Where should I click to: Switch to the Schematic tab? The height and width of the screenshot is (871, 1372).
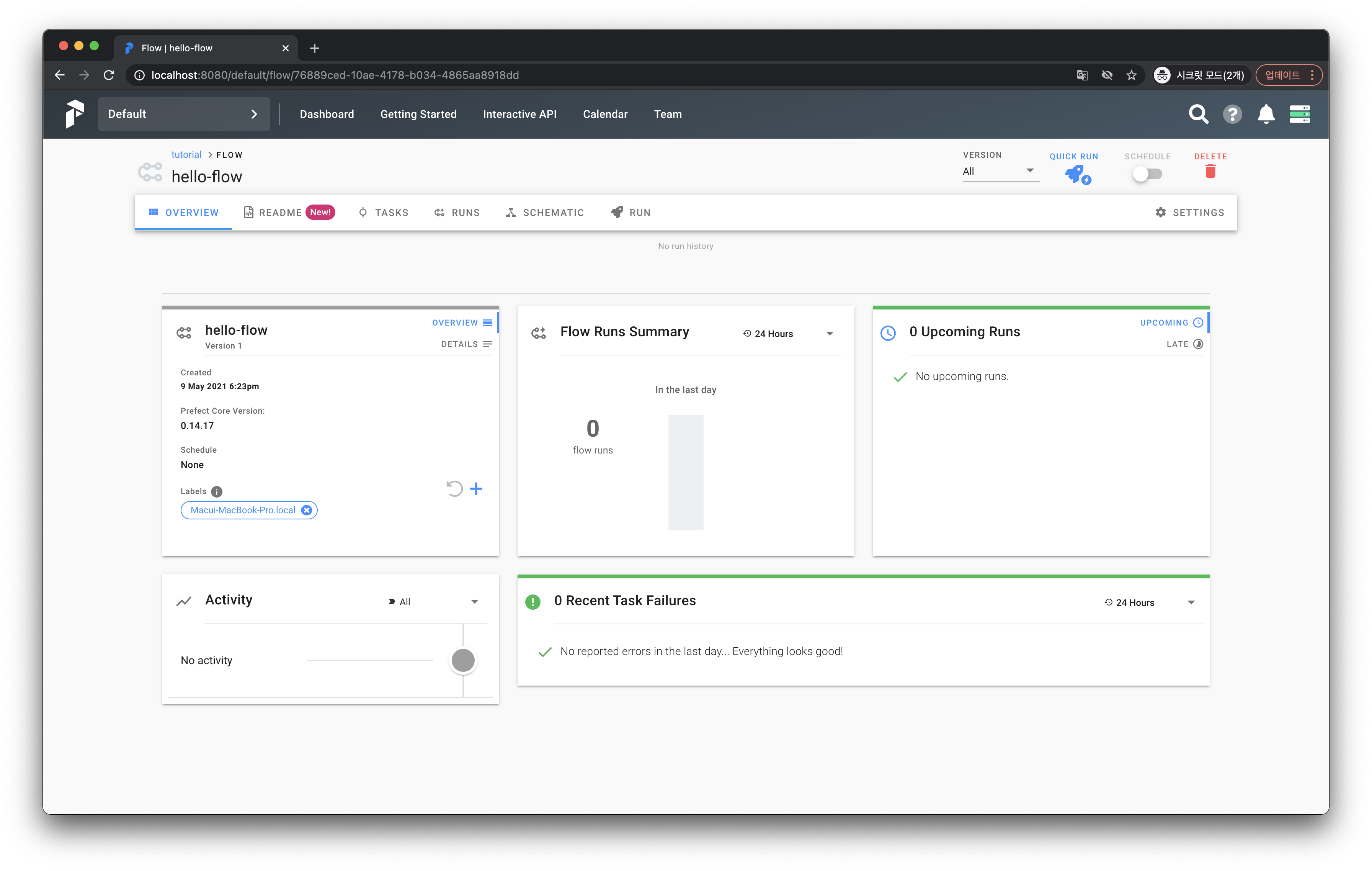coord(545,213)
